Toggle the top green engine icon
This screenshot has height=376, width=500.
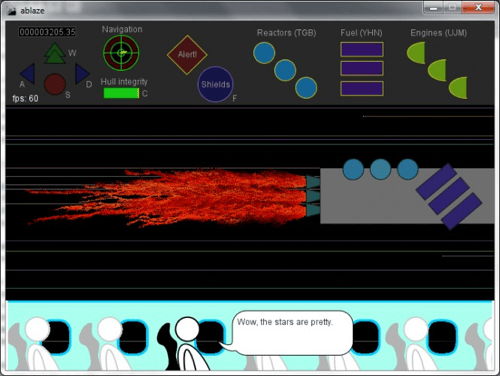pyautogui.click(x=416, y=53)
